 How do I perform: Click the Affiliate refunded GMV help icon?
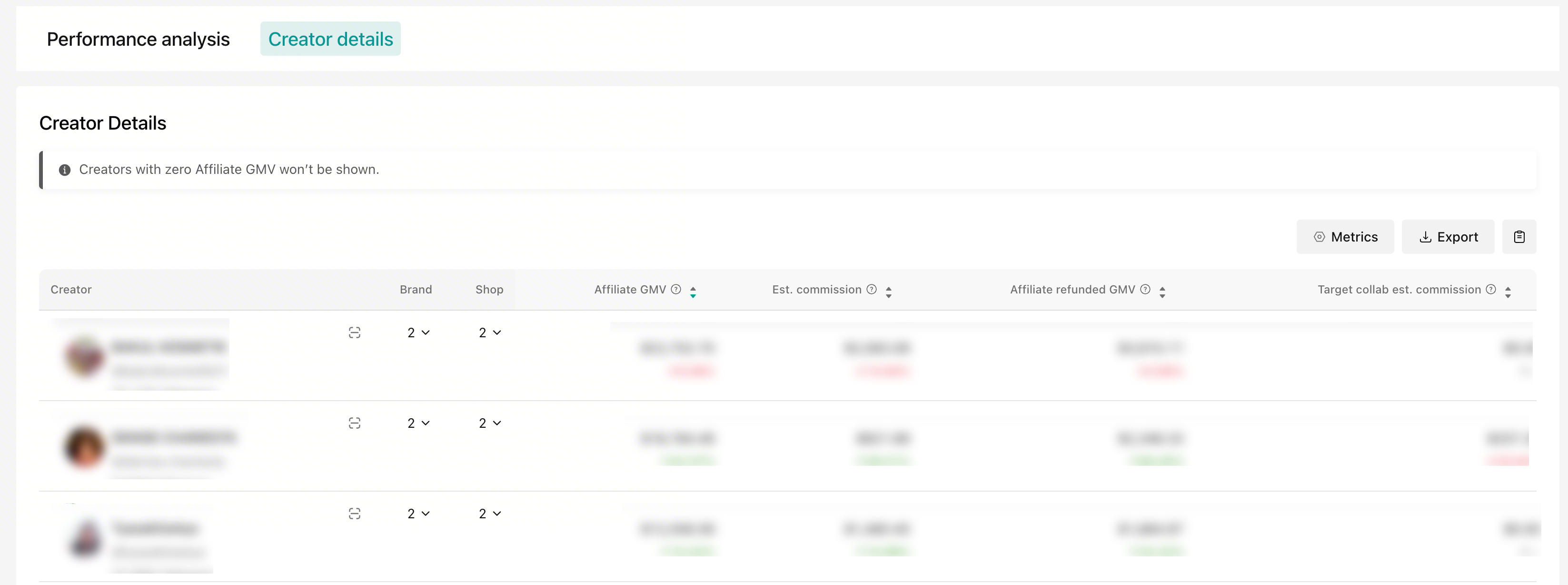[x=1145, y=290]
